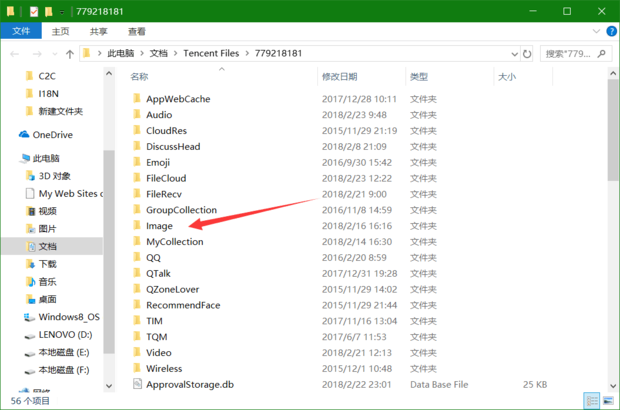Image resolution: width=620 pixels, height=410 pixels.
Task: Switch to details view in status bar
Action: pos(592,401)
